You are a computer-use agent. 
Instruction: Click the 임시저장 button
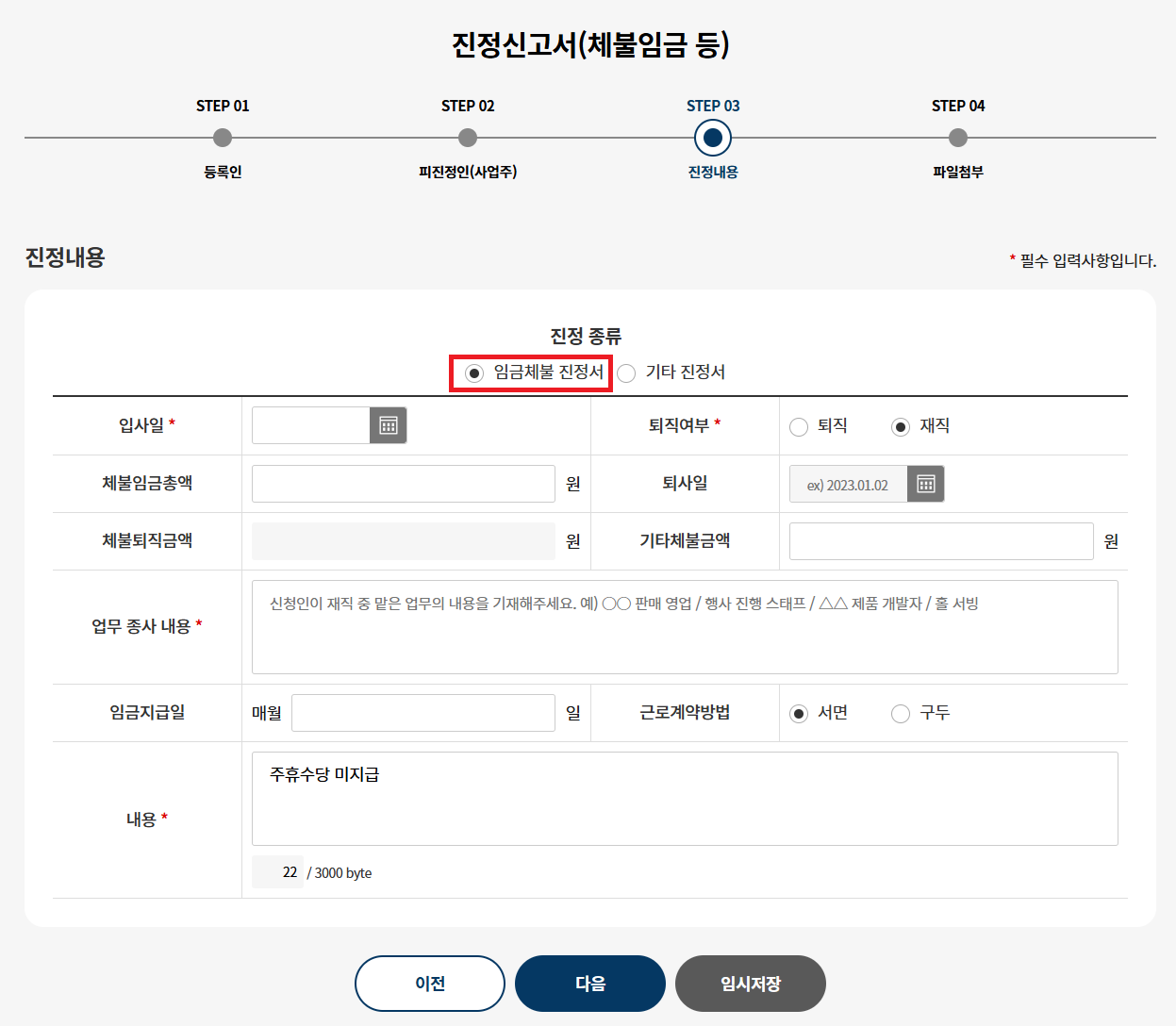[750, 983]
